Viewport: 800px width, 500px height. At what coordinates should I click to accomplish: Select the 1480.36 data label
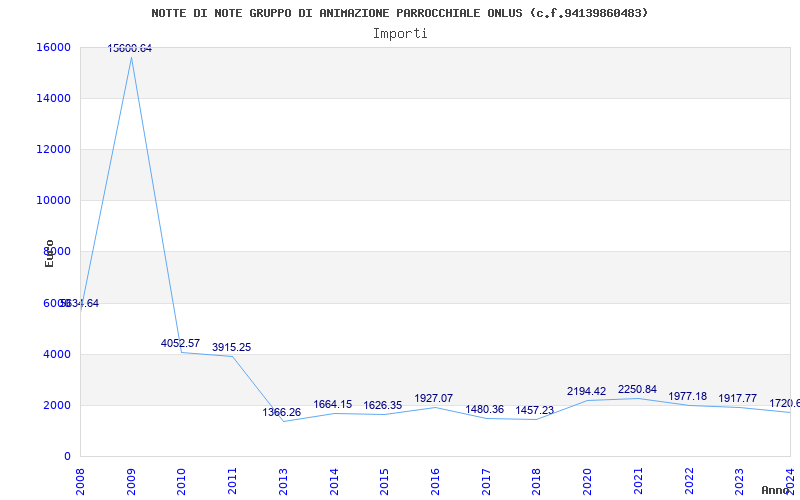click(x=484, y=409)
